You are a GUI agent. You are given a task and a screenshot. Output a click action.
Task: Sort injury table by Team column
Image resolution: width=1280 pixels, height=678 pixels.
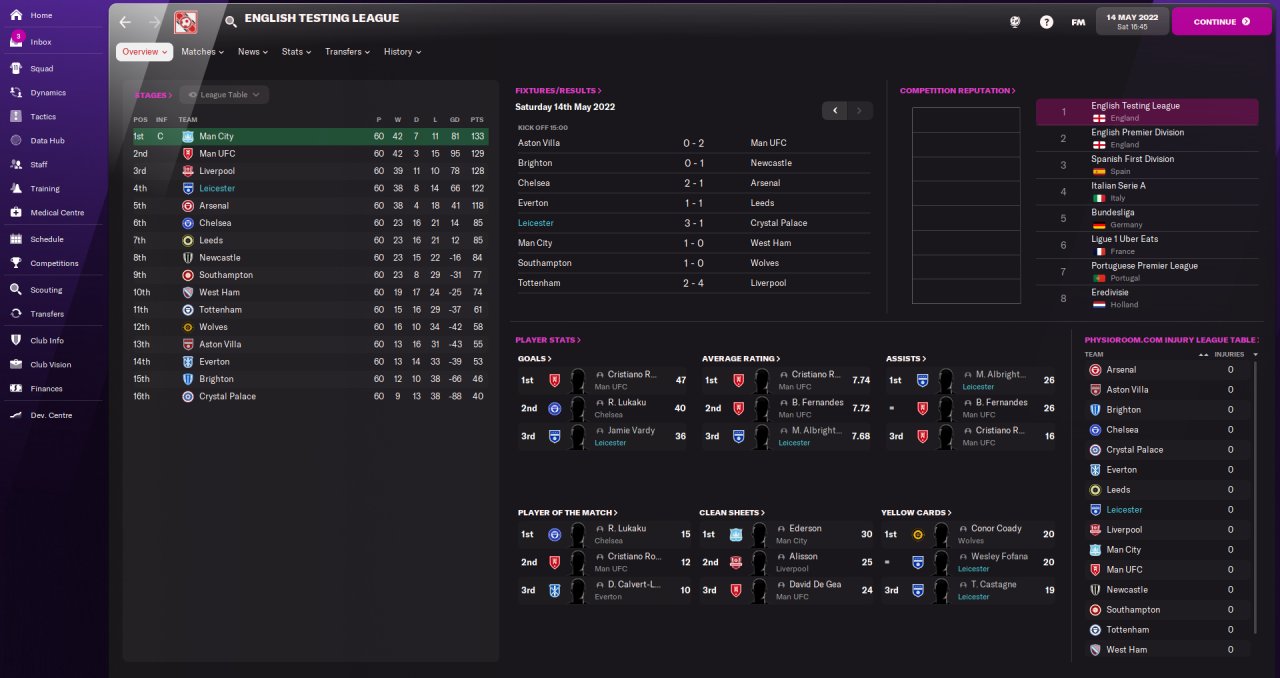(1094, 354)
